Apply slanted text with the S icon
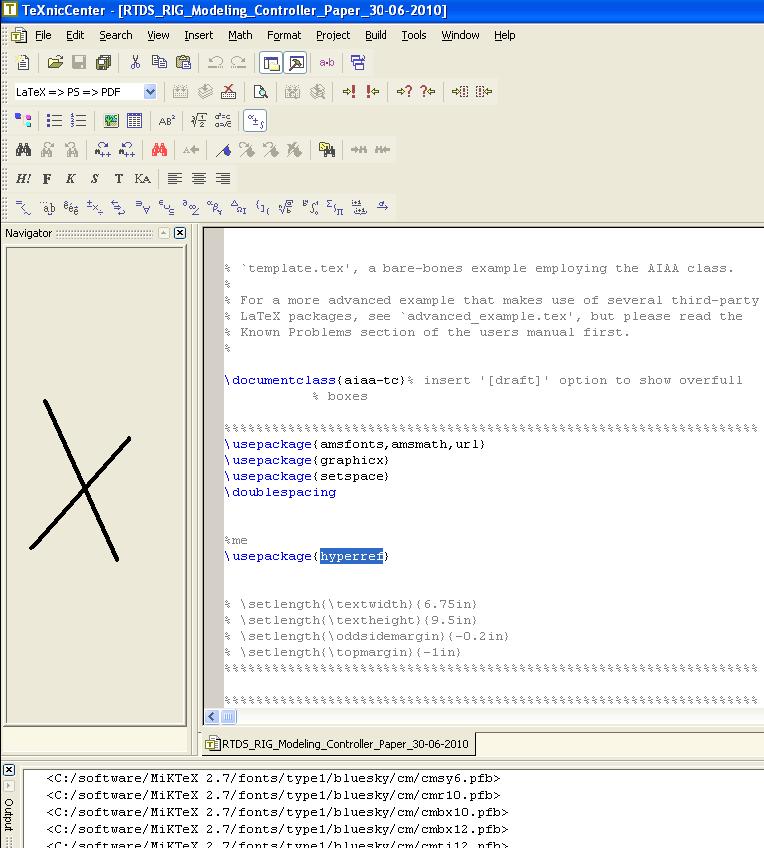764x848 pixels. tap(95, 178)
